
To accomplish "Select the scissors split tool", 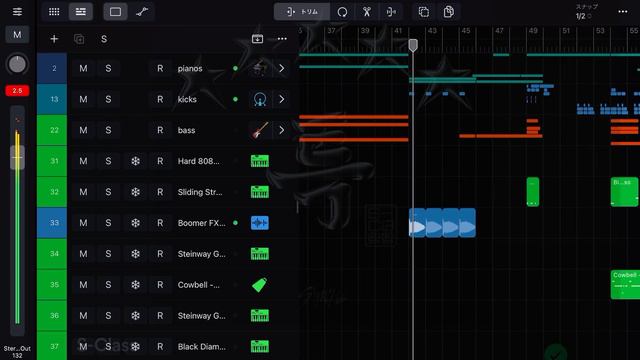I will [x=367, y=12].
